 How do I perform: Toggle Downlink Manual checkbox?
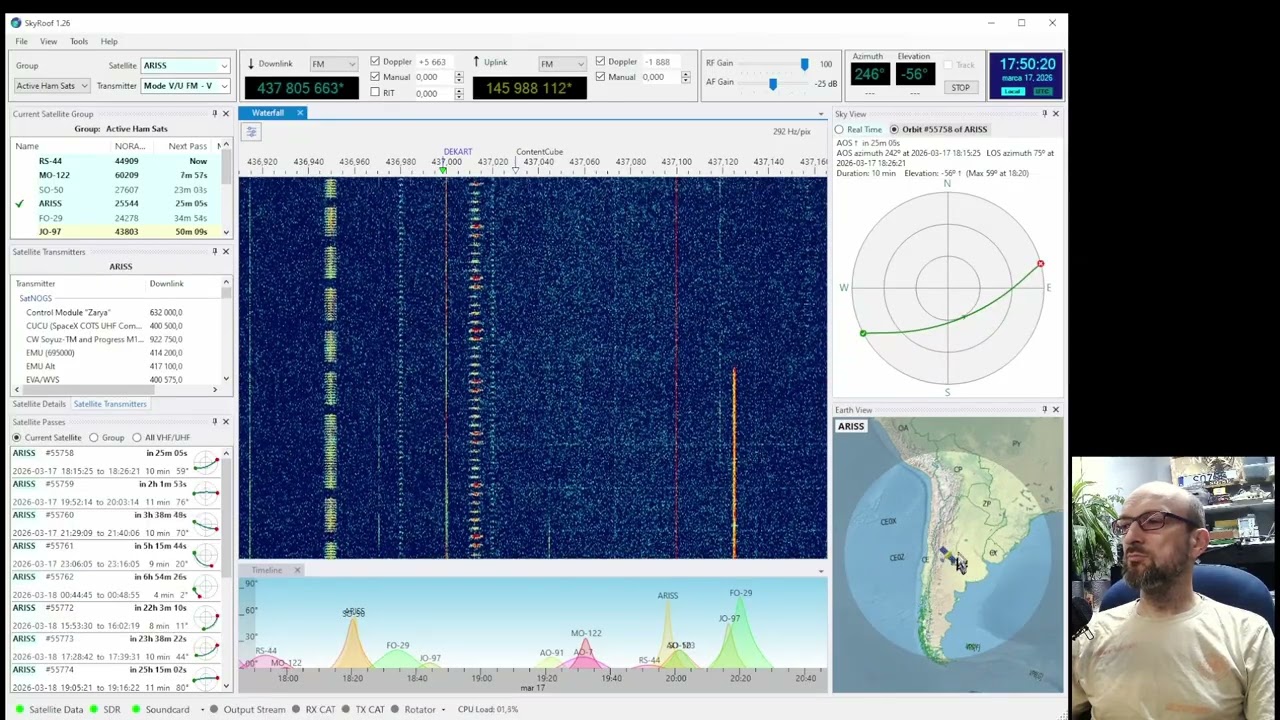tap(375, 77)
